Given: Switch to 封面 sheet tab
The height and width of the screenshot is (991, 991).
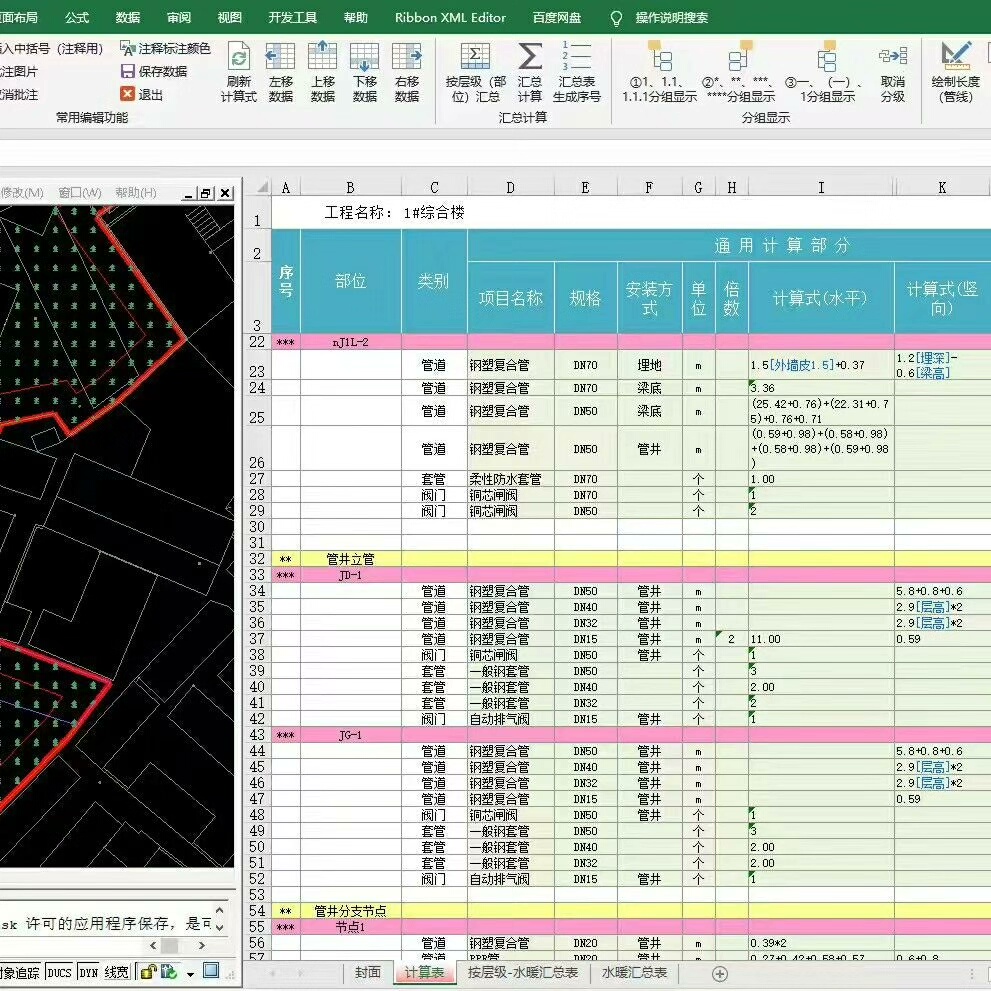Looking at the screenshot, I should (367, 972).
